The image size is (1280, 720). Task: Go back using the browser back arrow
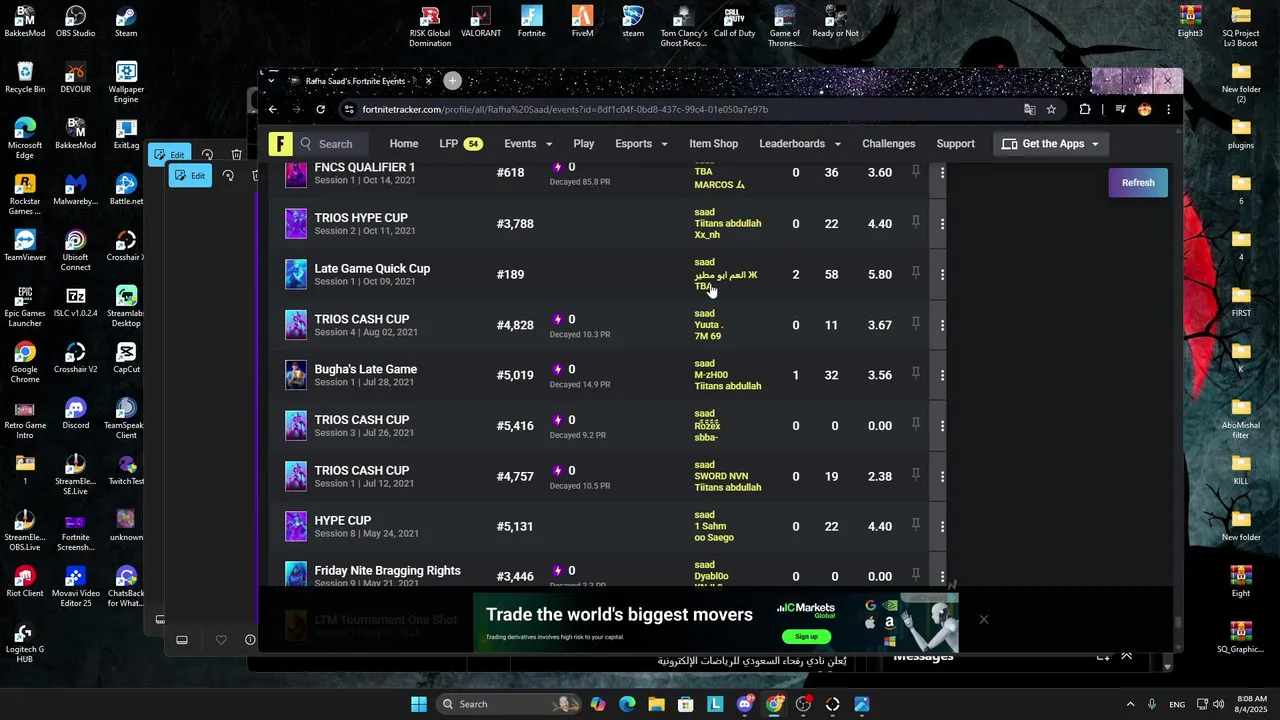click(273, 110)
